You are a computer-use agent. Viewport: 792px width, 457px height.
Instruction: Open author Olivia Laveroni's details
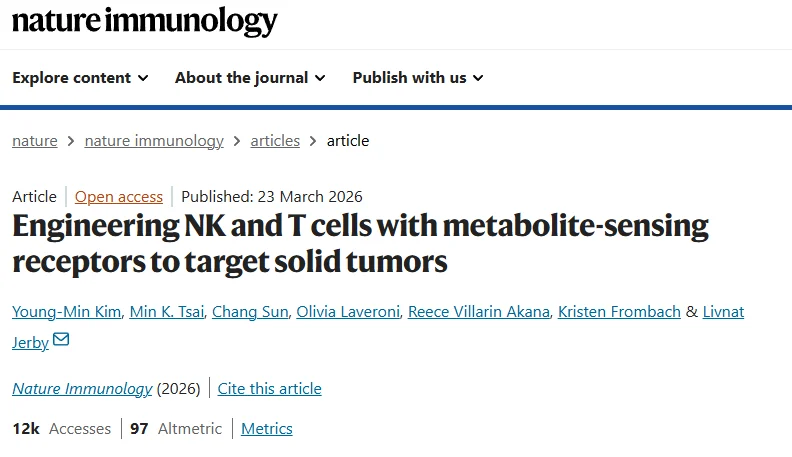[347, 312]
